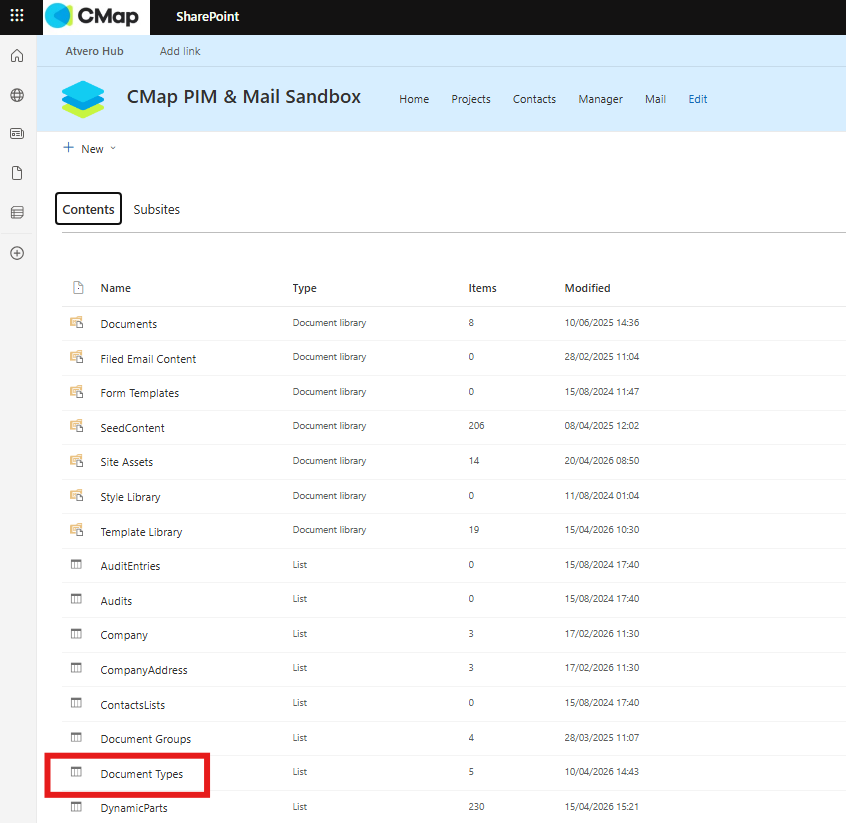This screenshot has height=823, width=846.
Task: Open My lists icon in left rail
Action: tap(17, 212)
